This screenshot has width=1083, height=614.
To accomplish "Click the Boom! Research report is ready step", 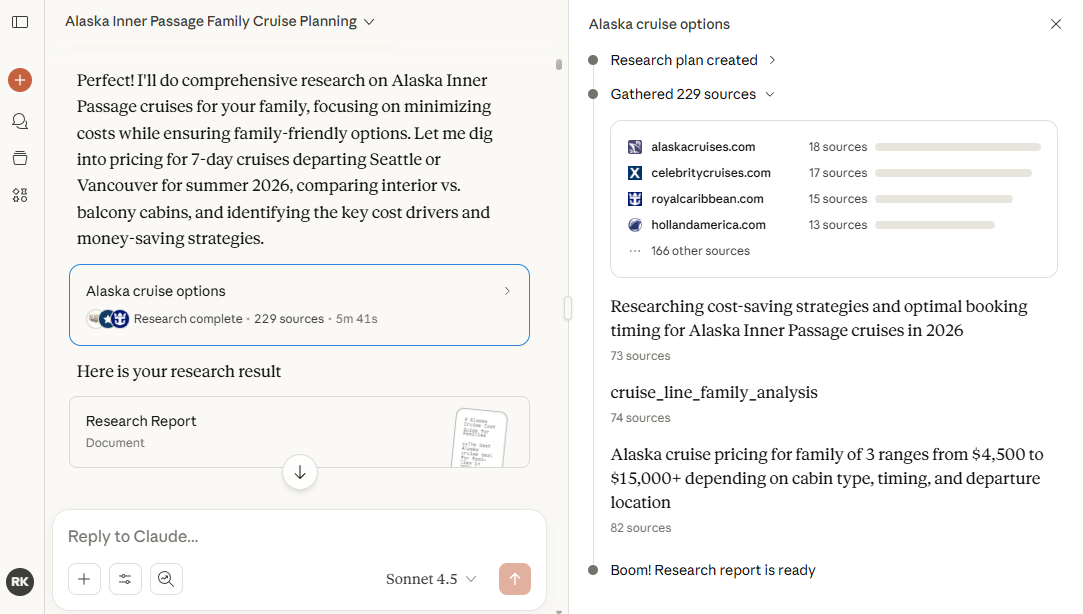I will (713, 570).
